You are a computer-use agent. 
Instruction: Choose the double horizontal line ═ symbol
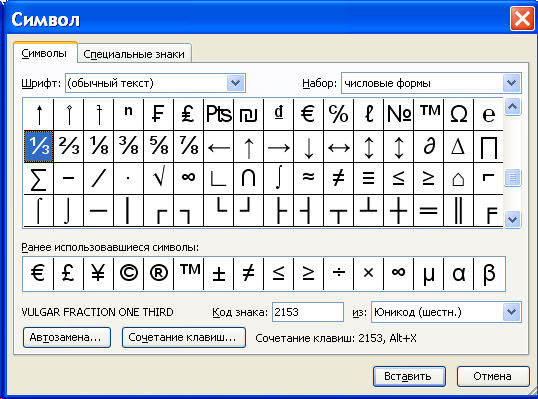click(429, 210)
